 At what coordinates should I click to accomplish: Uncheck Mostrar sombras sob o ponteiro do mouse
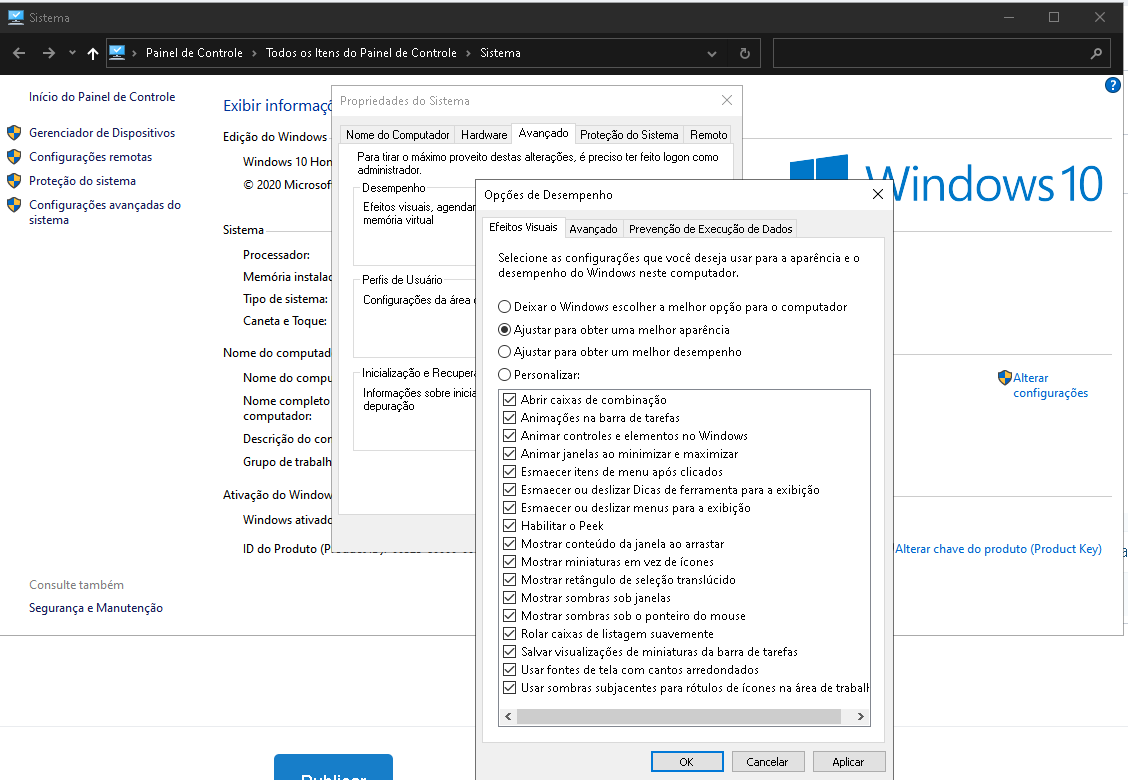(x=509, y=615)
